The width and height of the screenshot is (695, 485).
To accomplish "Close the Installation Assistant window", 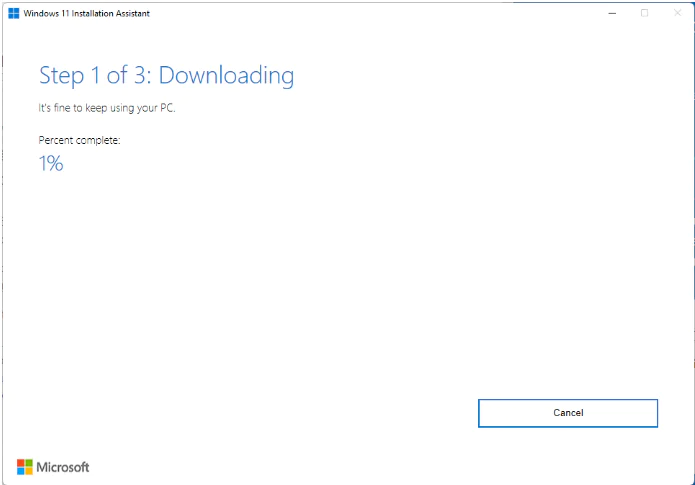I will [x=677, y=13].
